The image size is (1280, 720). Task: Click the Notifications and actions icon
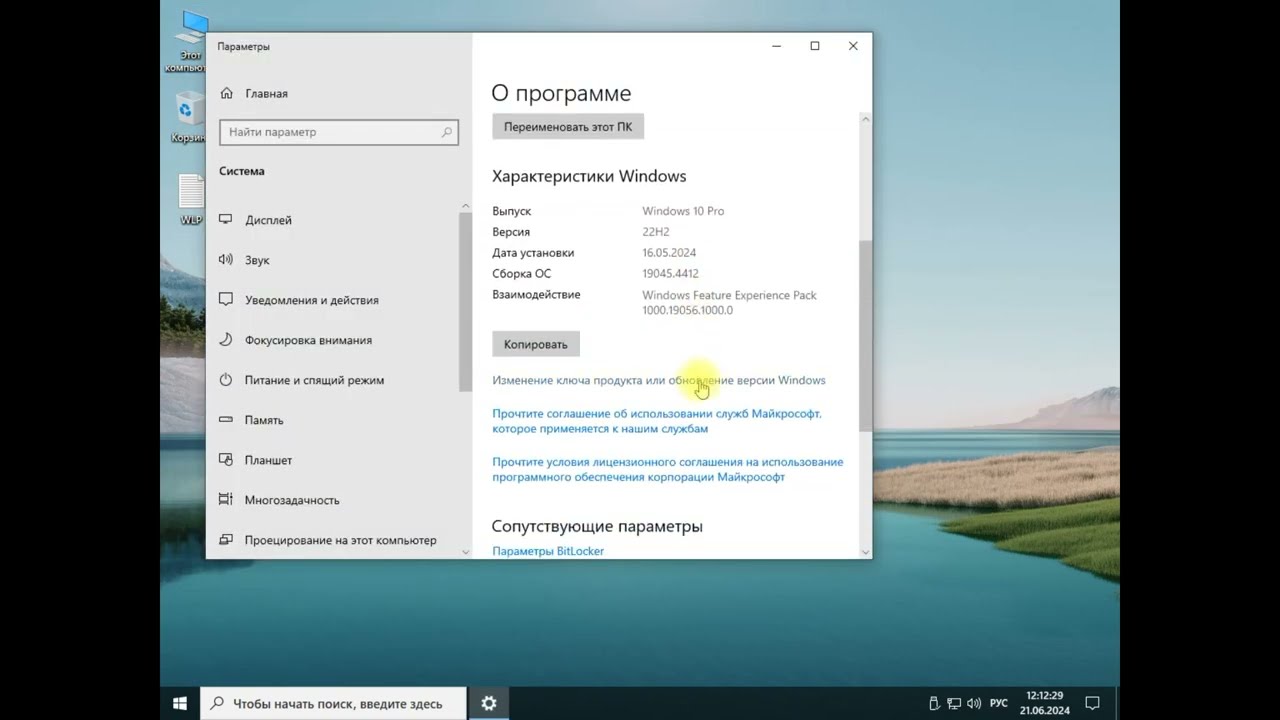(225, 299)
